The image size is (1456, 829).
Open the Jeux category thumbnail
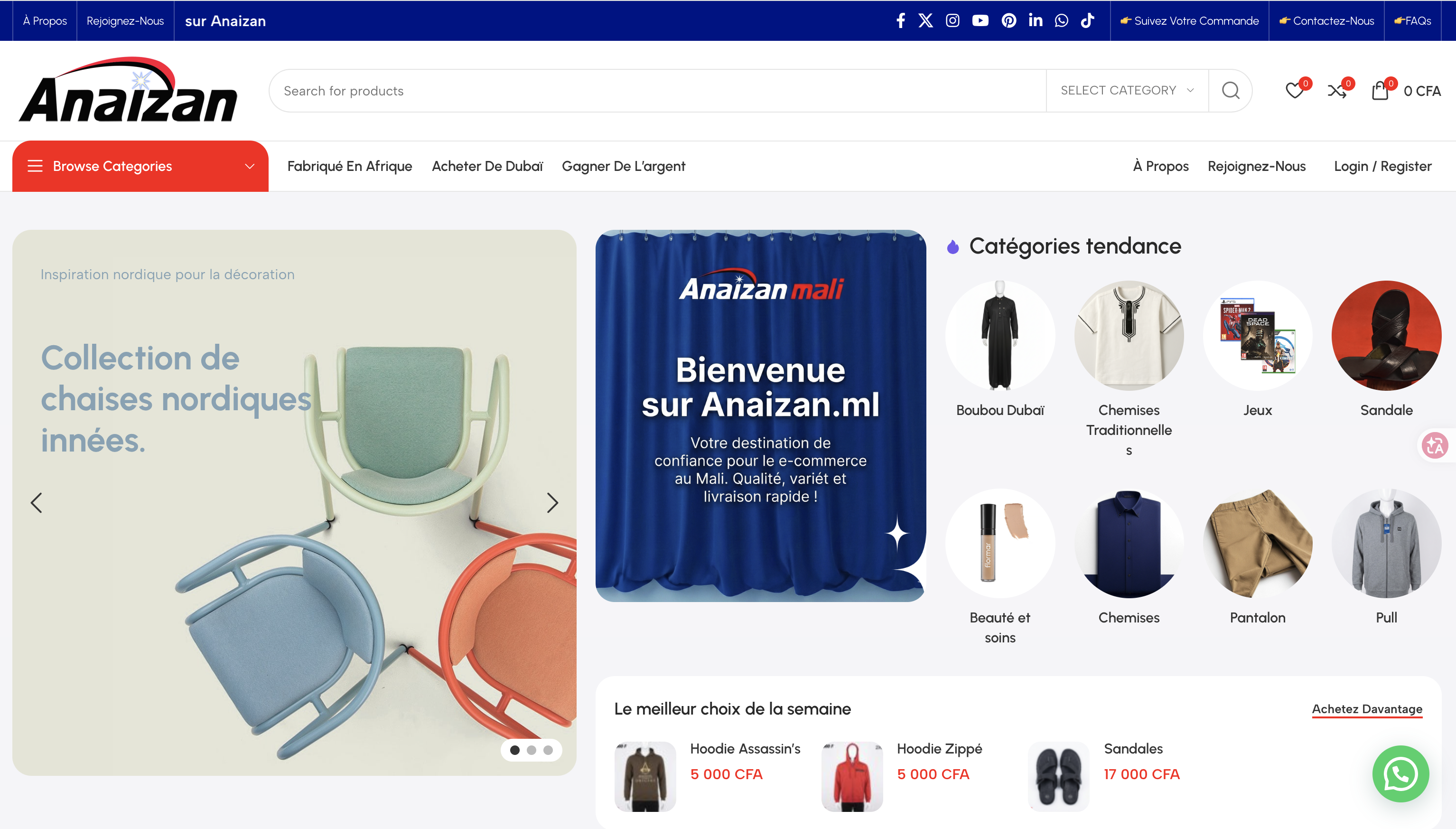coord(1258,335)
